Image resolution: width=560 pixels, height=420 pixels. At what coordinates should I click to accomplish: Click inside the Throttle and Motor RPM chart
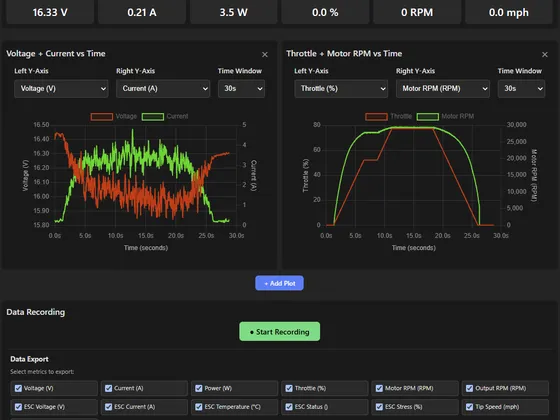point(414,175)
